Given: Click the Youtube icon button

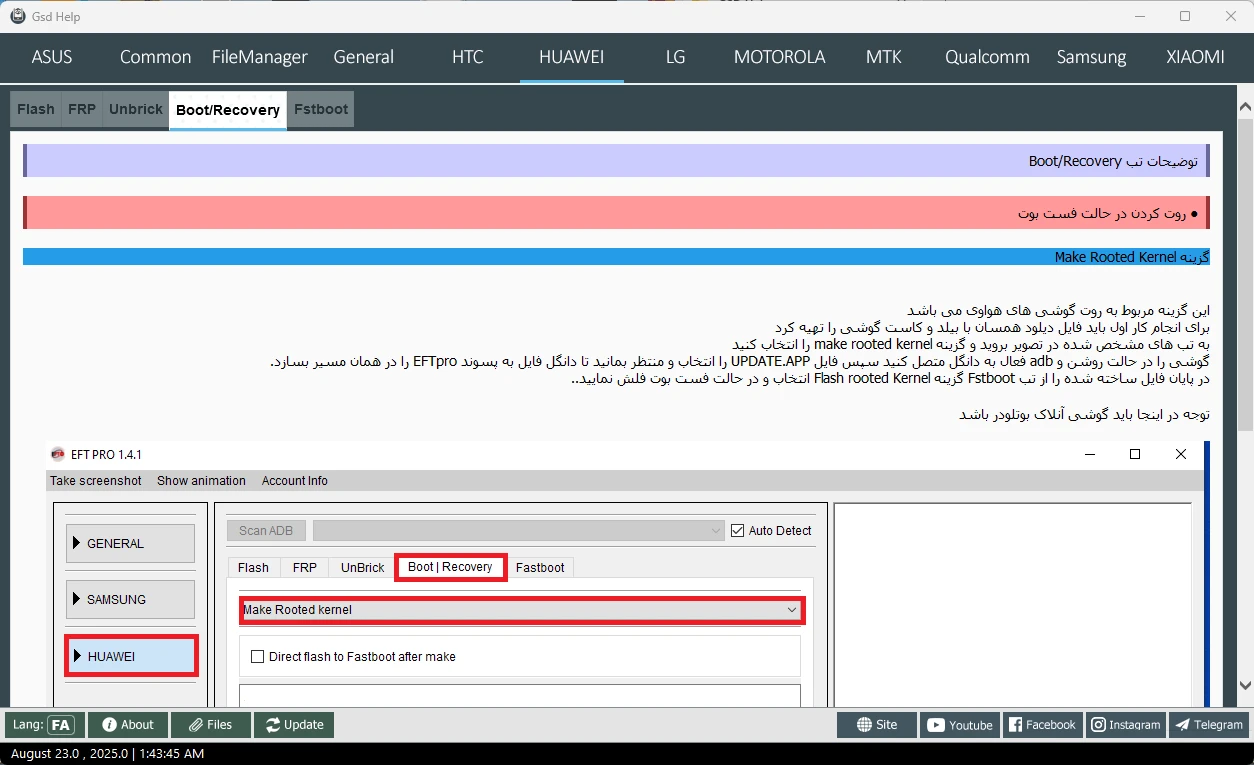Looking at the screenshot, I should [960, 725].
